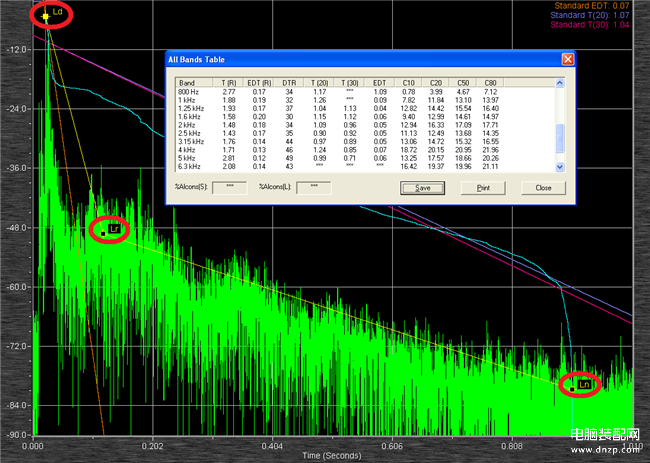The height and width of the screenshot is (463, 650).
Task: Click the %Alcons(L) value field
Action: [x=314, y=186]
